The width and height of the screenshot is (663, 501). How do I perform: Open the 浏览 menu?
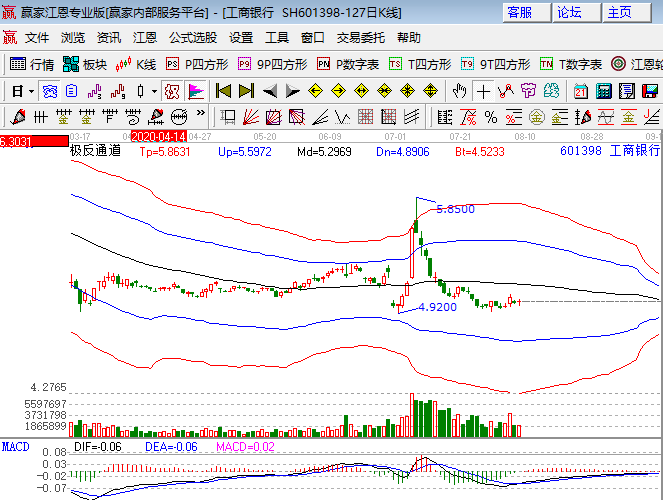click(x=73, y=38)
